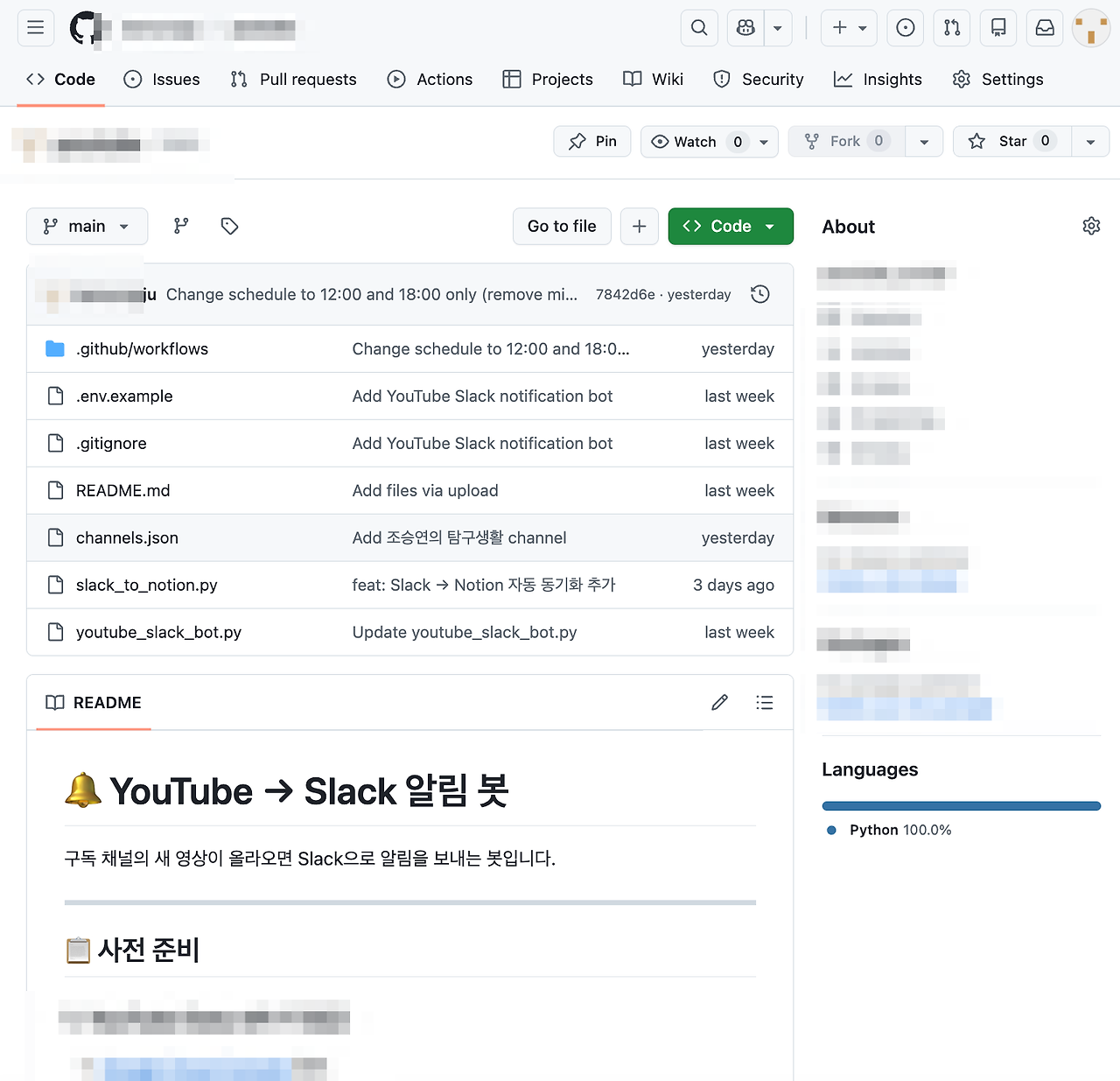
Task: Switch to the Code tab
Action: coord(60,80)
